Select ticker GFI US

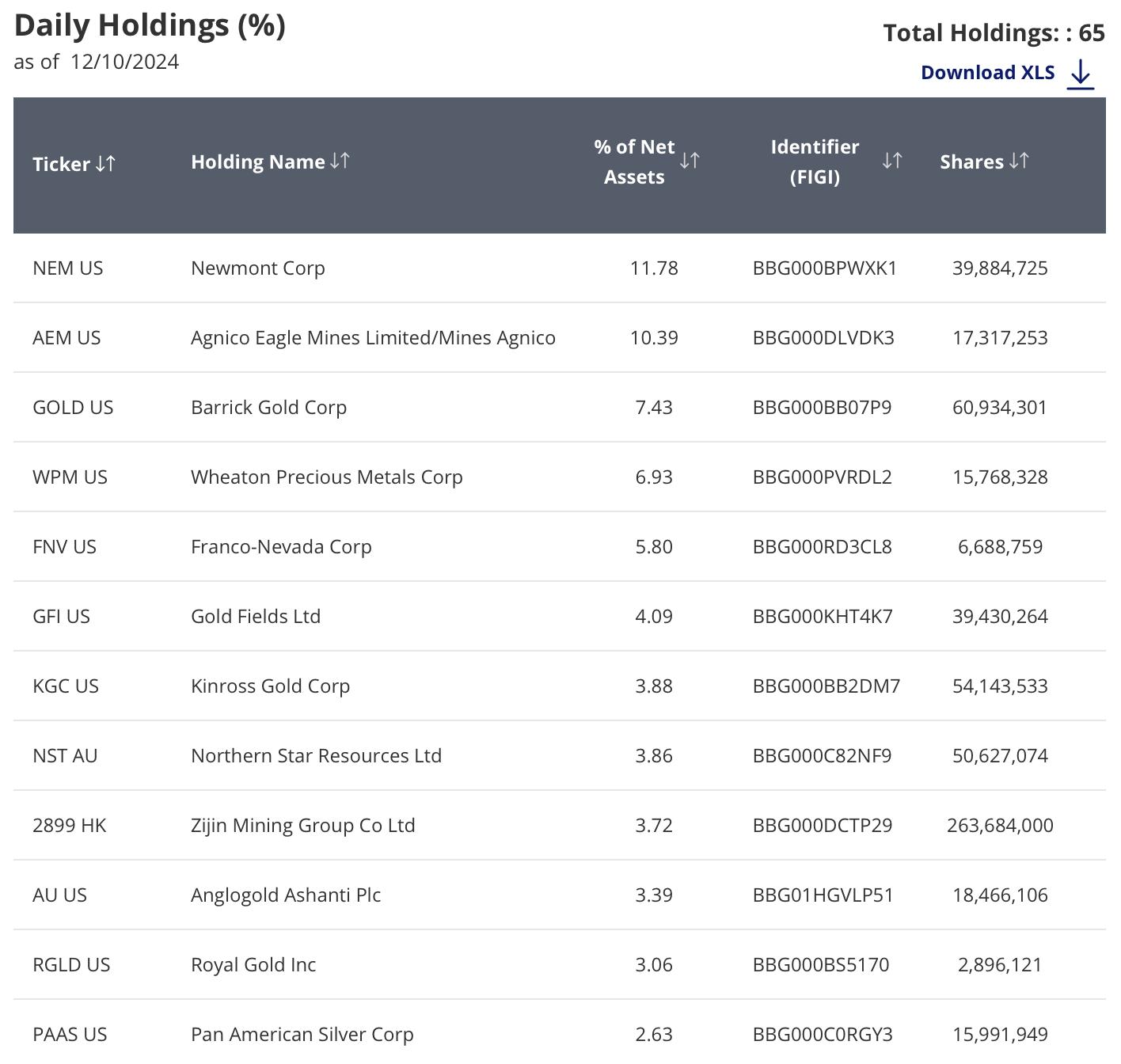(61, 616)
